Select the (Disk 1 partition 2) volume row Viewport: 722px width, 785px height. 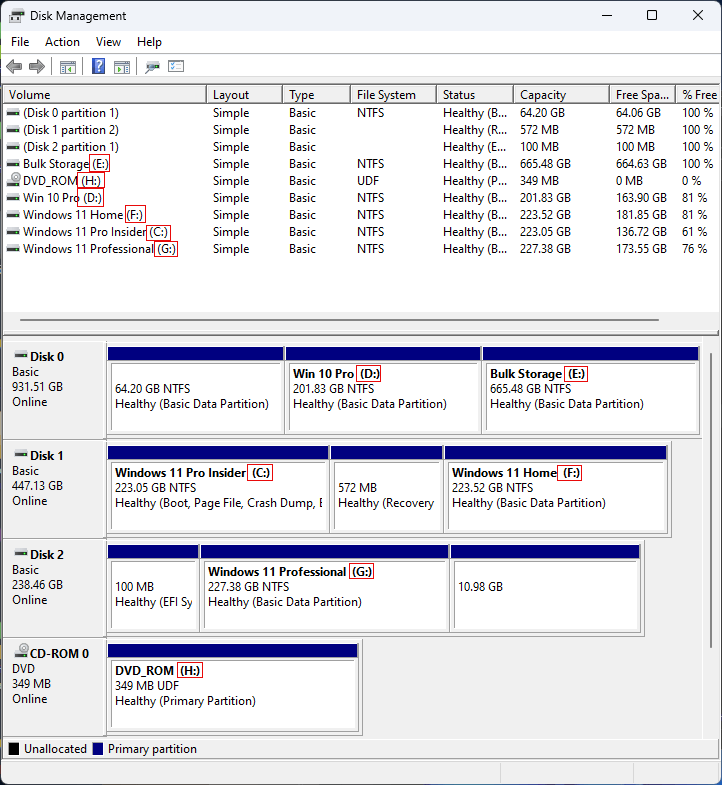[x=361, y=130]
